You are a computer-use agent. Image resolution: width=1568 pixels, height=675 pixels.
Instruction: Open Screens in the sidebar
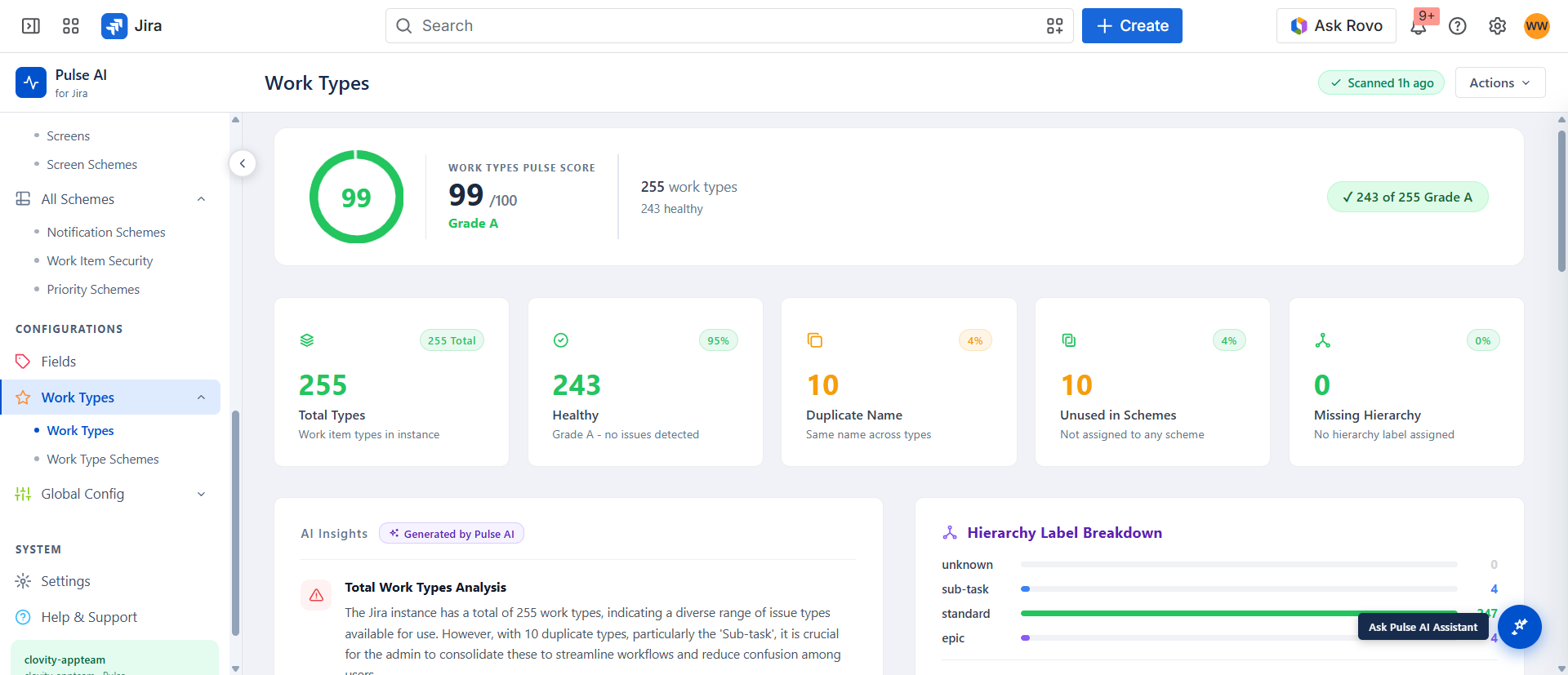point(69,136)
